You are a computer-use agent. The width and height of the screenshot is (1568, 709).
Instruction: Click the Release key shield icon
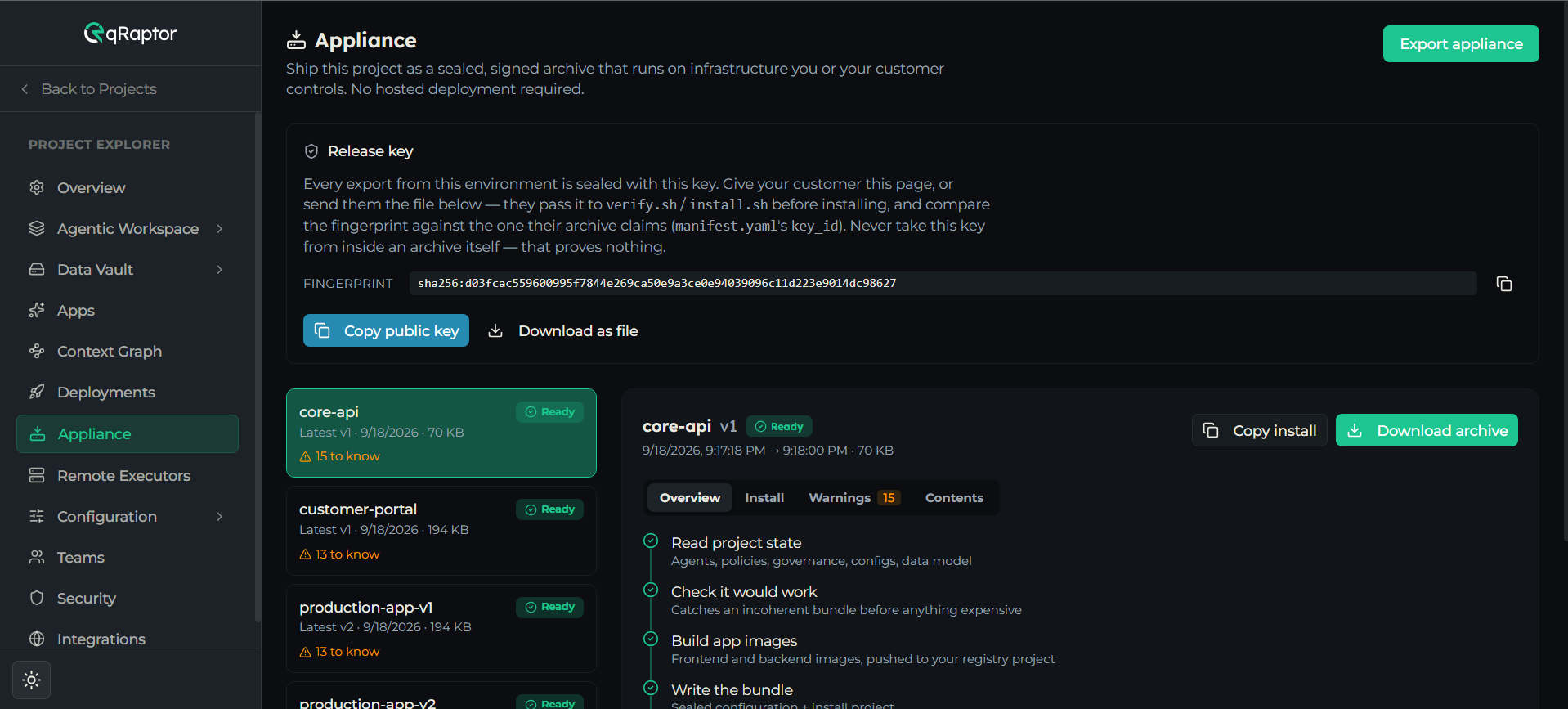pos(311,151)
